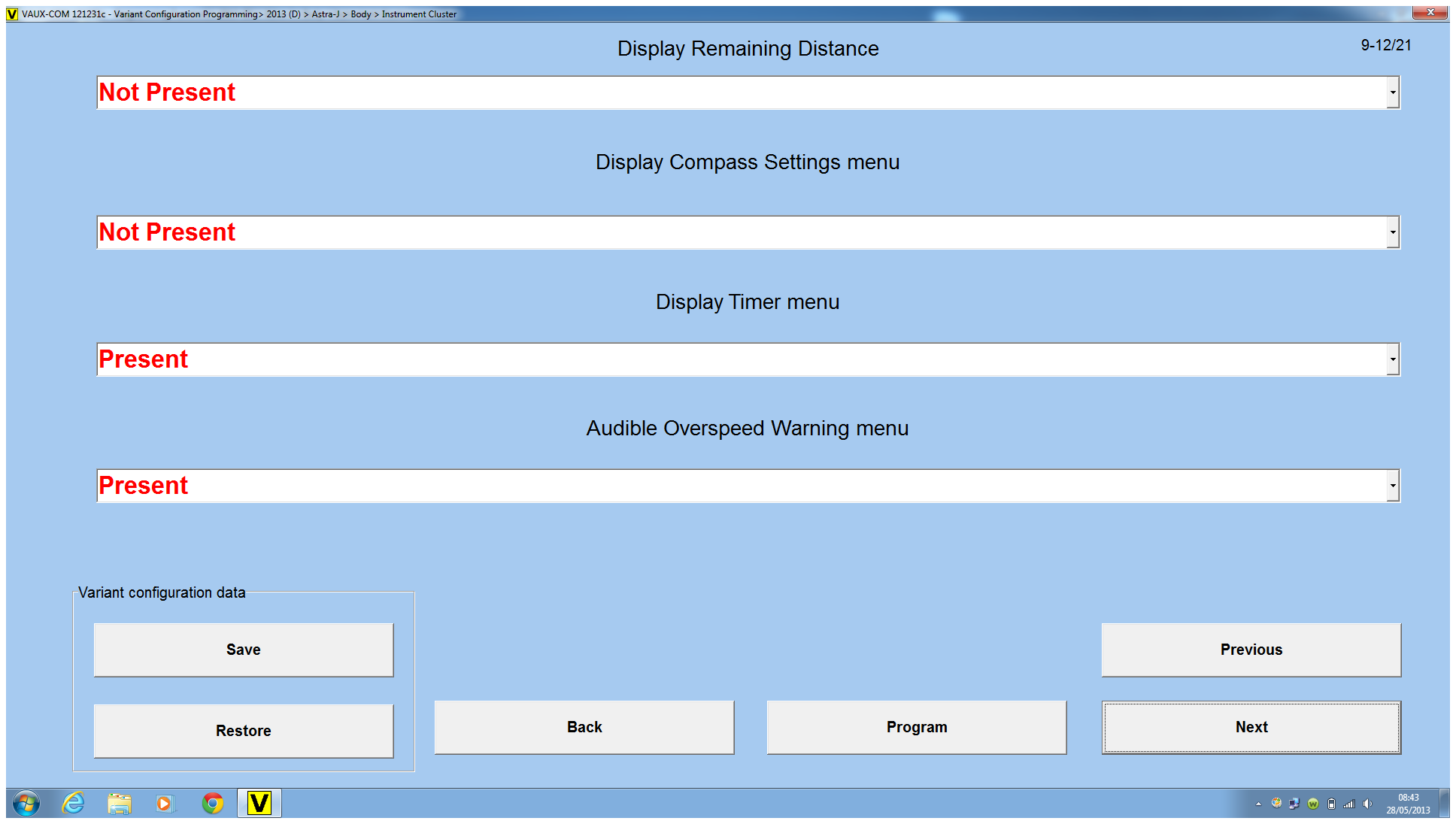Open Internet Explorer from taskbar
The width and height of the screenshot is (1456, 824).
(73, 803)
